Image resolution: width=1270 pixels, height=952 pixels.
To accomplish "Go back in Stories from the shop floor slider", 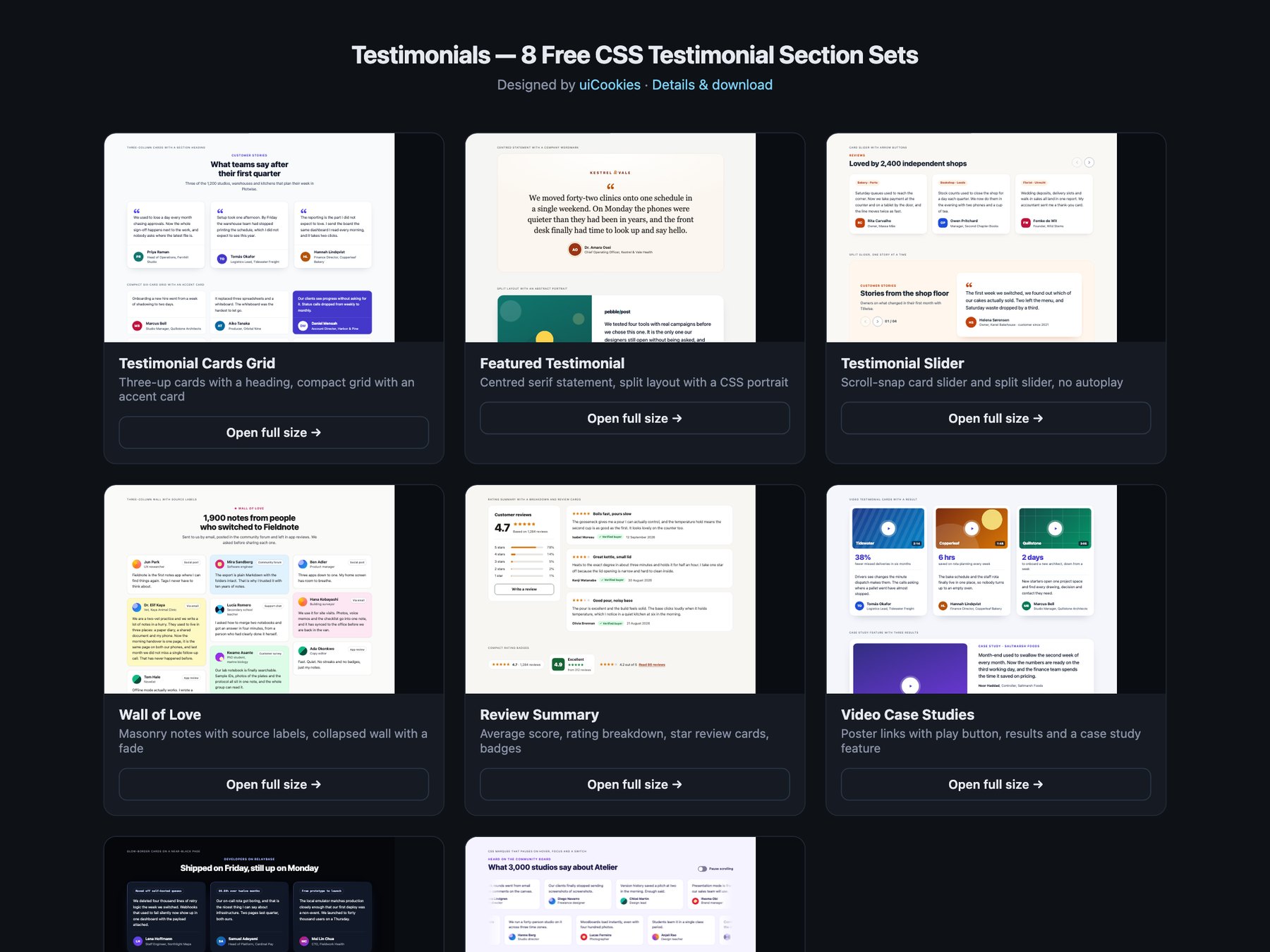I will tap(866, 321).
